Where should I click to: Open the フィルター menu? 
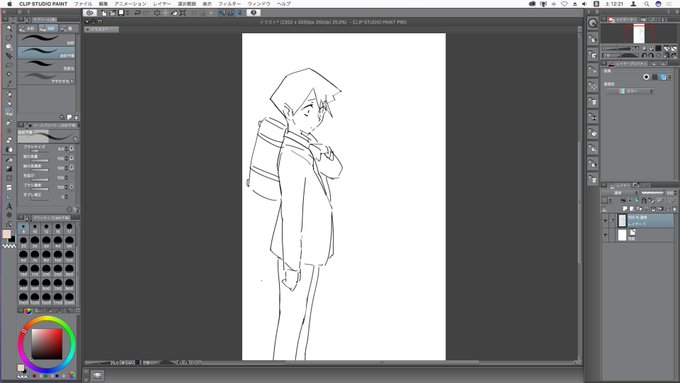pyautogui.click(x=229, y=3)
